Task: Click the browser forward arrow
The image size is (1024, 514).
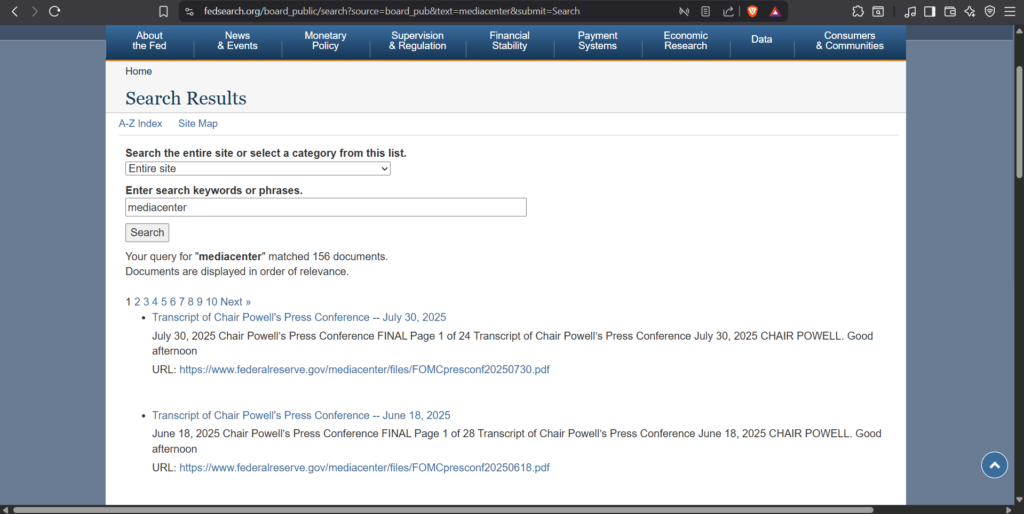Action: [x=35, y=11]
